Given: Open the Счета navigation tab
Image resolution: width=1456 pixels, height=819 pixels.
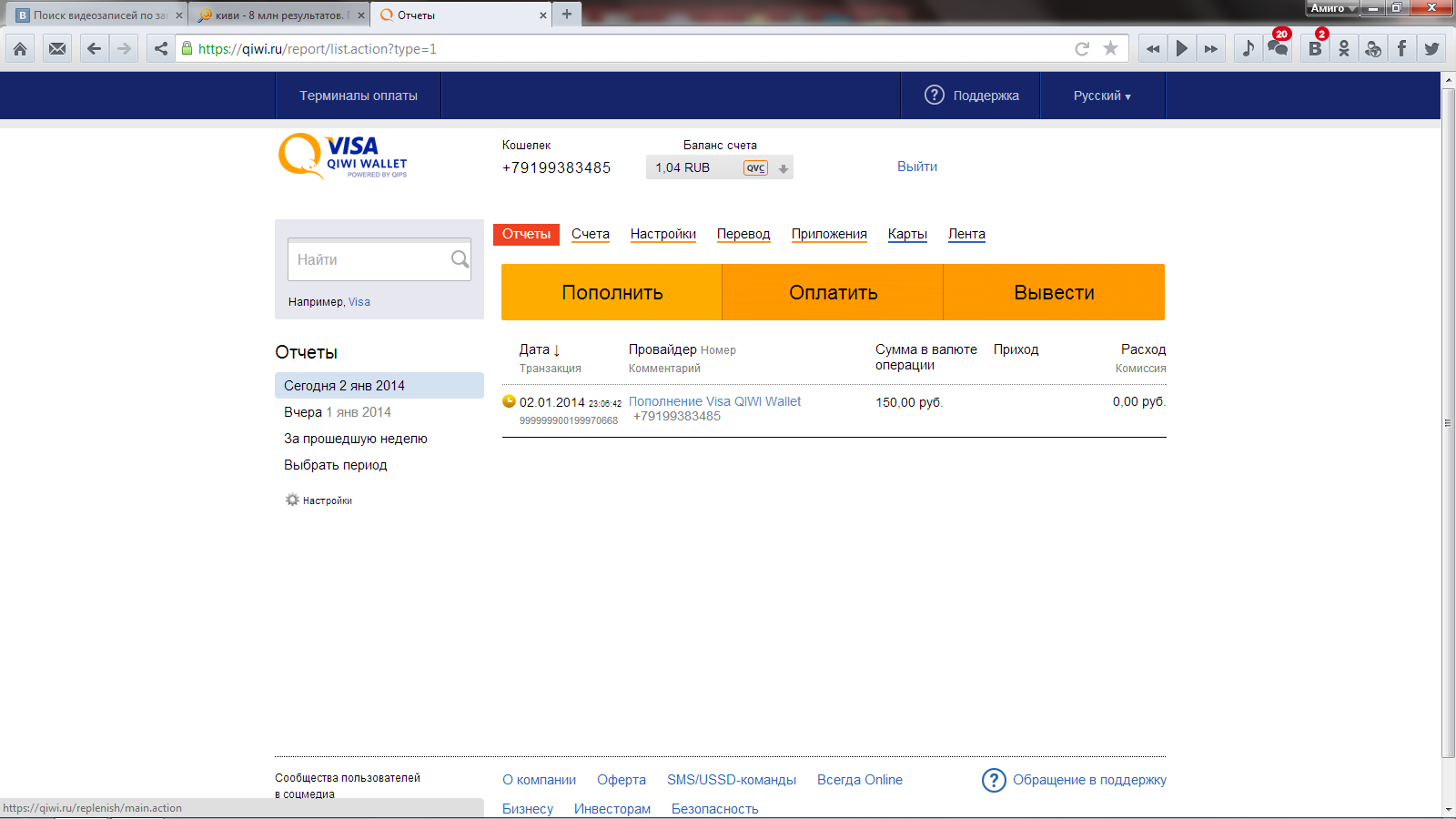Looking at the screenshot, I should tap(591, 234).
